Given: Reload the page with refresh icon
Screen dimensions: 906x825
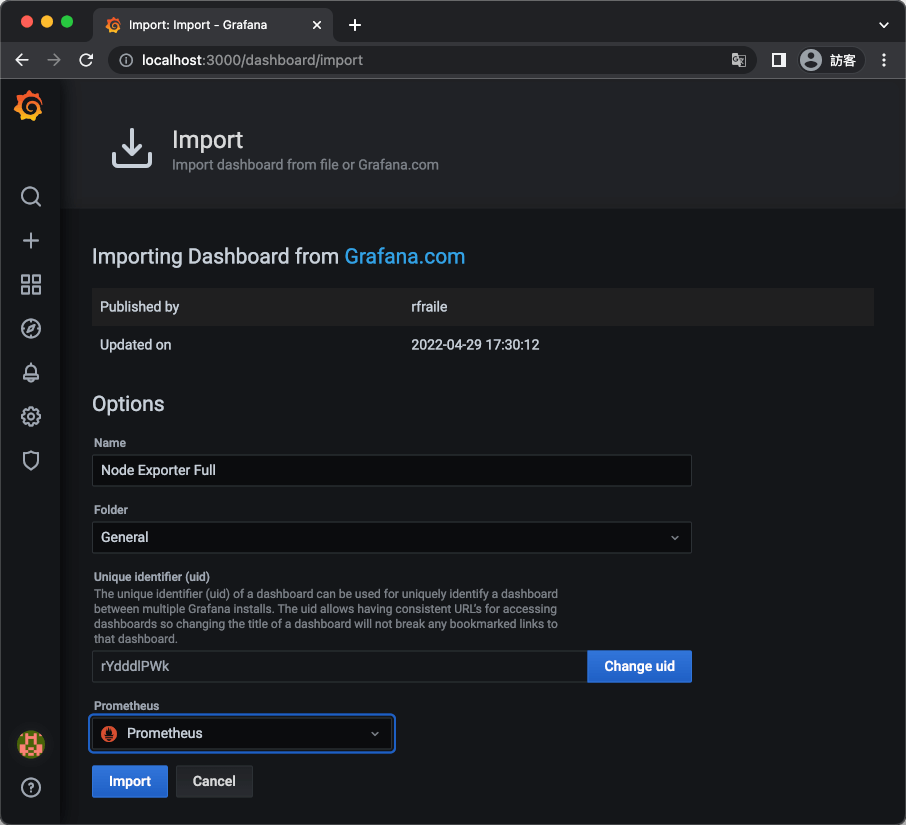Looking at the screenshot, I should 86,60.
